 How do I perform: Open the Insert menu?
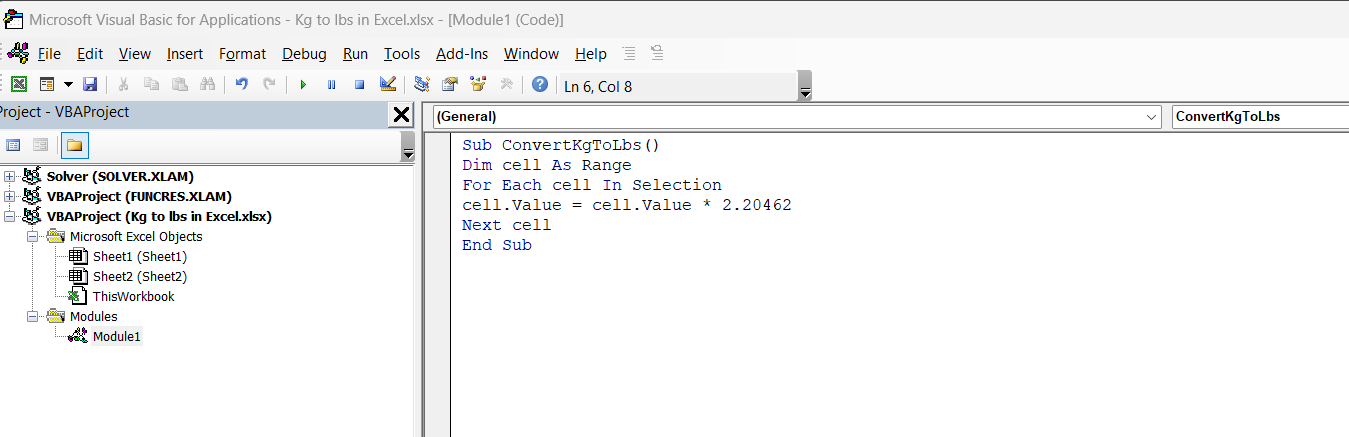pos(185,54)
